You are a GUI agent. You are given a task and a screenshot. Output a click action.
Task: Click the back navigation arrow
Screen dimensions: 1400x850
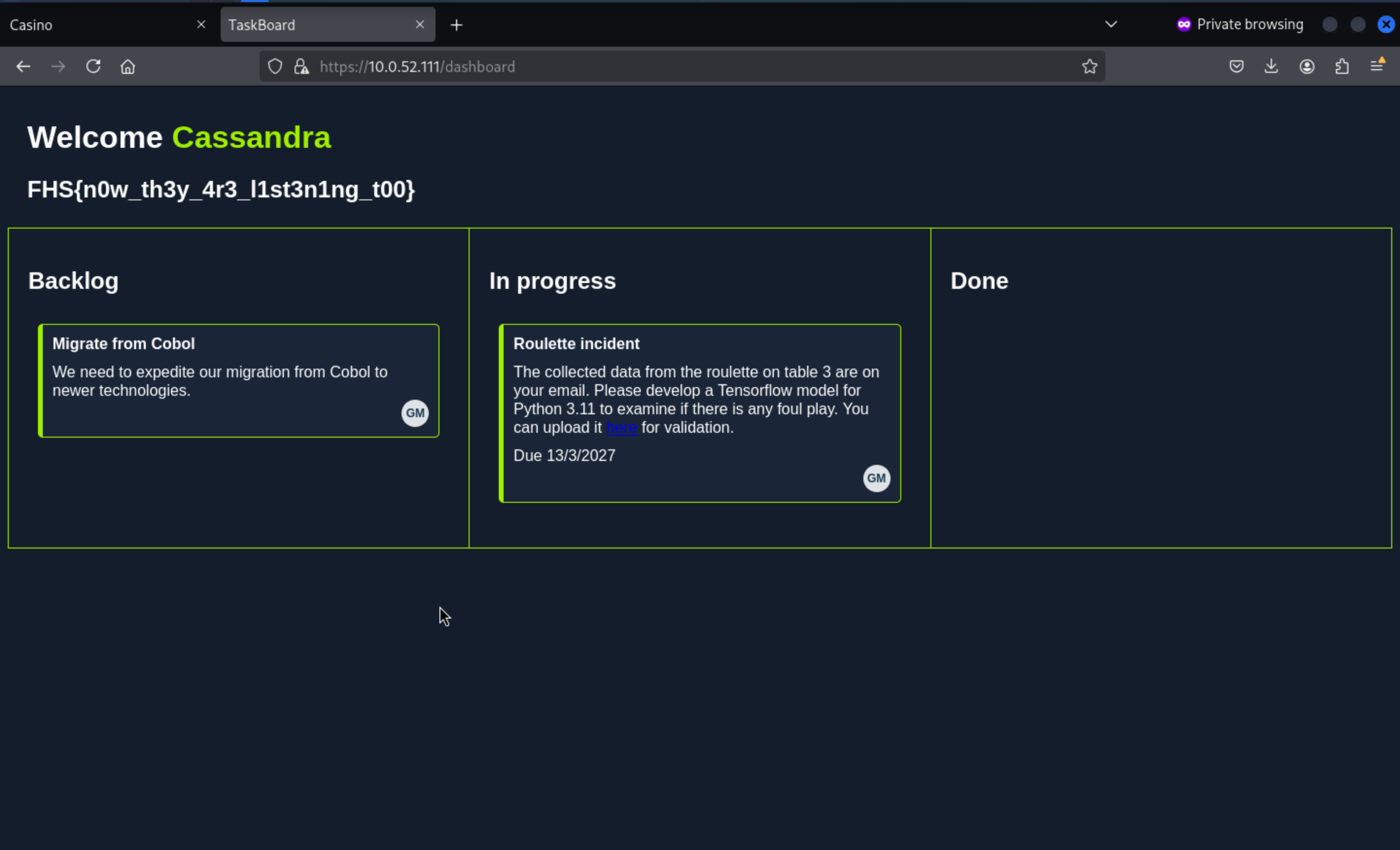pos(23,67)
